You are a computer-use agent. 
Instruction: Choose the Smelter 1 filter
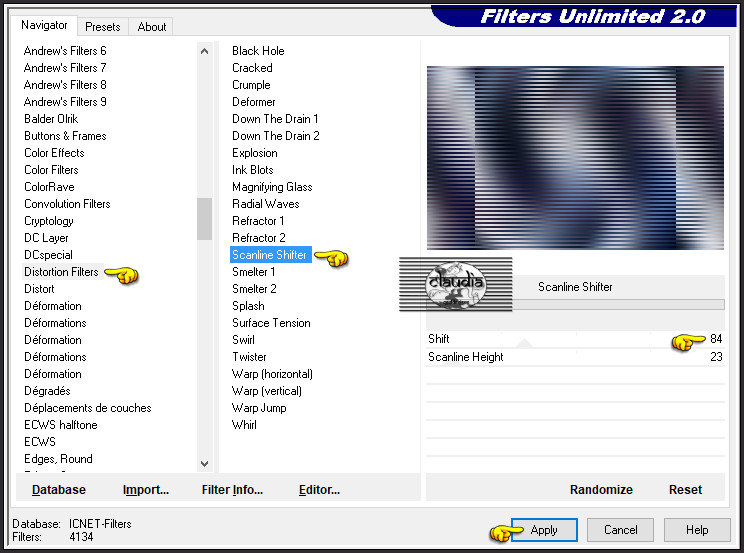tap(253, 272)
